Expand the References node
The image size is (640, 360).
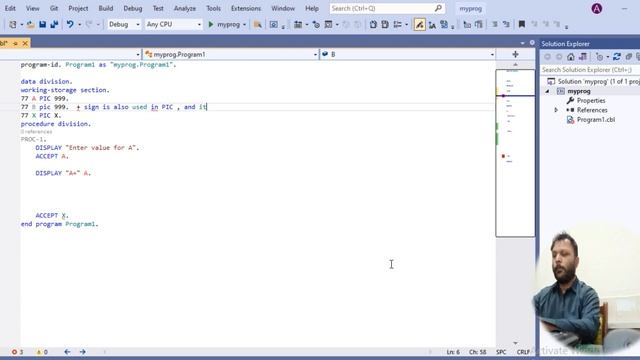(x=556, y=110)
